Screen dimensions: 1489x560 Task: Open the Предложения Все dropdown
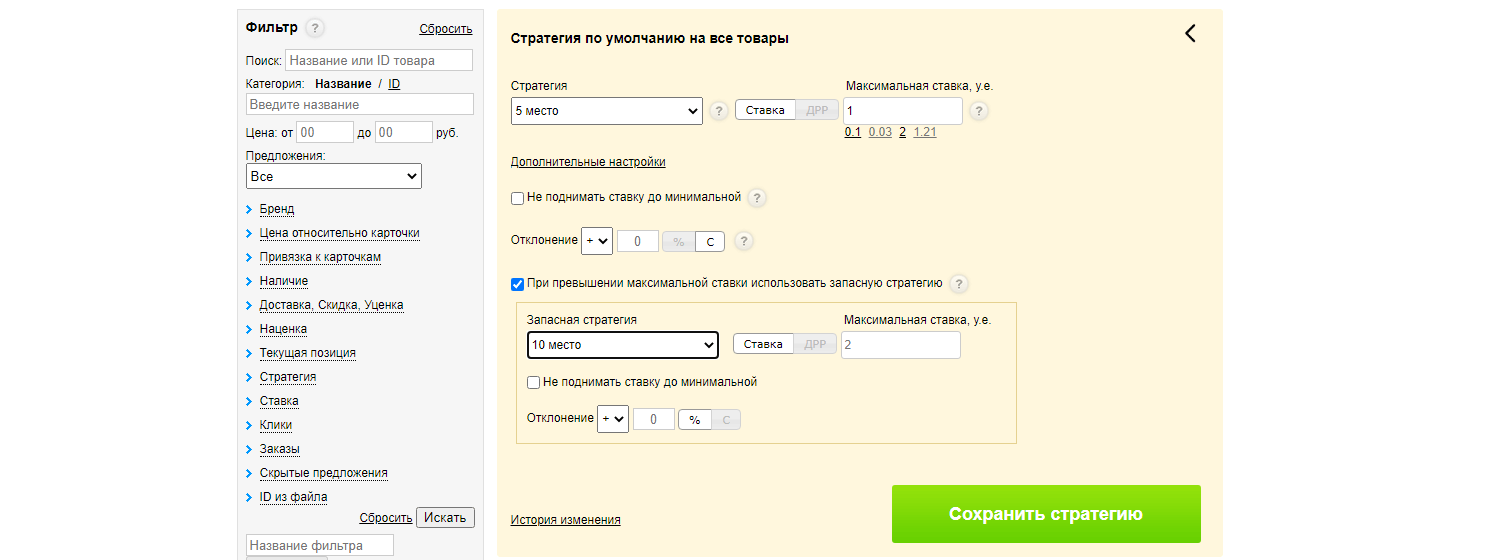pos(334,176)
